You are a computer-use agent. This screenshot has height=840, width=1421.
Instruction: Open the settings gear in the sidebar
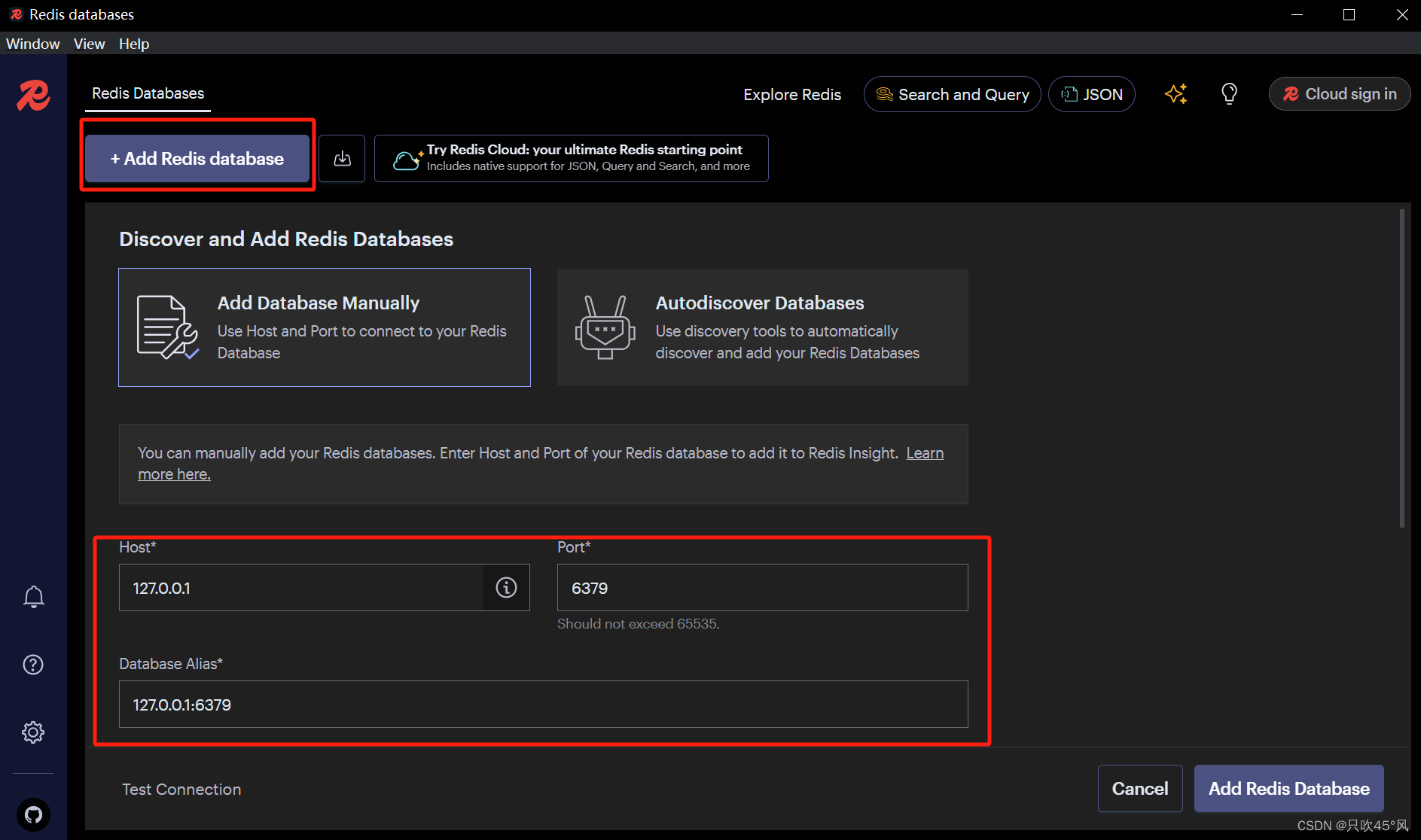pyautogui.click(x=33, y=732)
